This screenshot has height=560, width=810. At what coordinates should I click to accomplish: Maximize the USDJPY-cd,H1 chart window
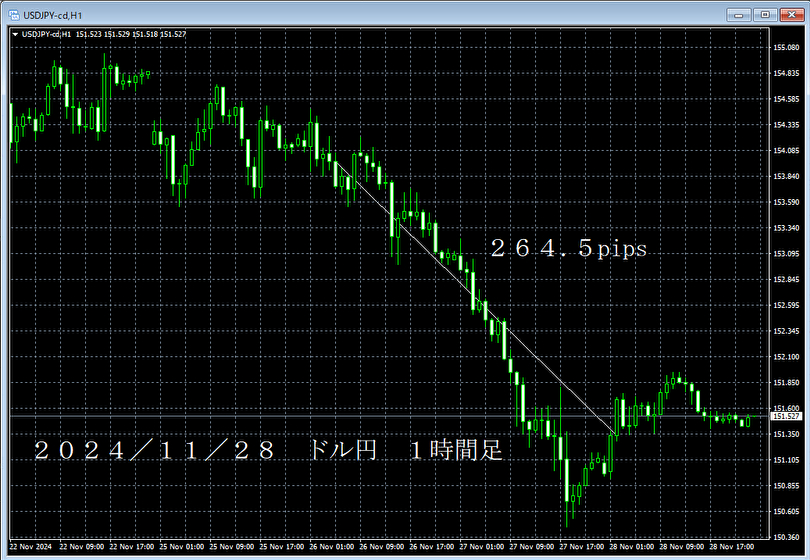765,15
